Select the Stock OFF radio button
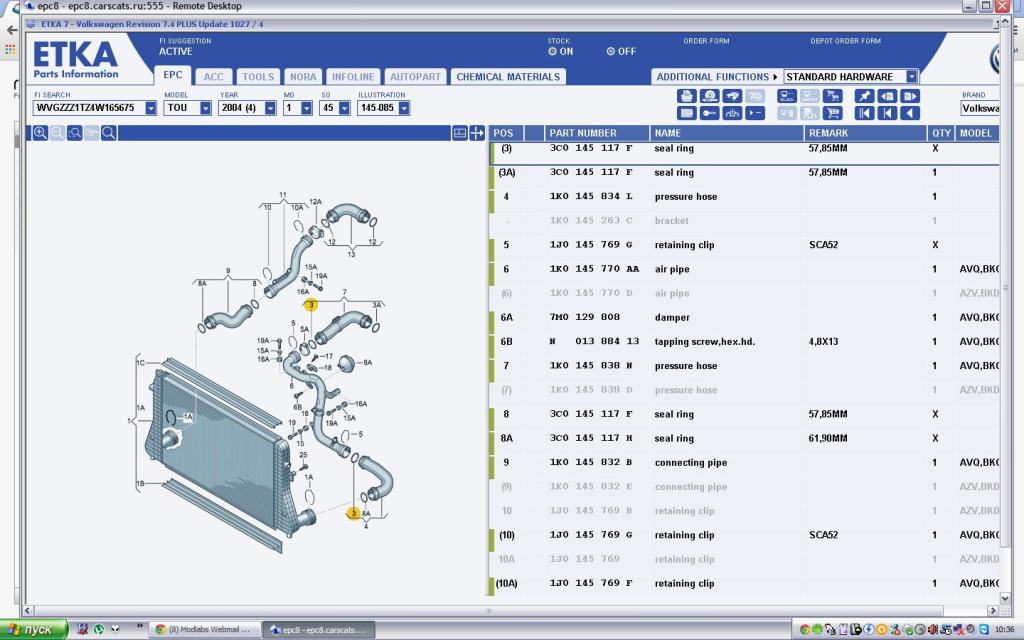Image resolution: width=1024 pixels, height=640 pixels. pos(611,52)
